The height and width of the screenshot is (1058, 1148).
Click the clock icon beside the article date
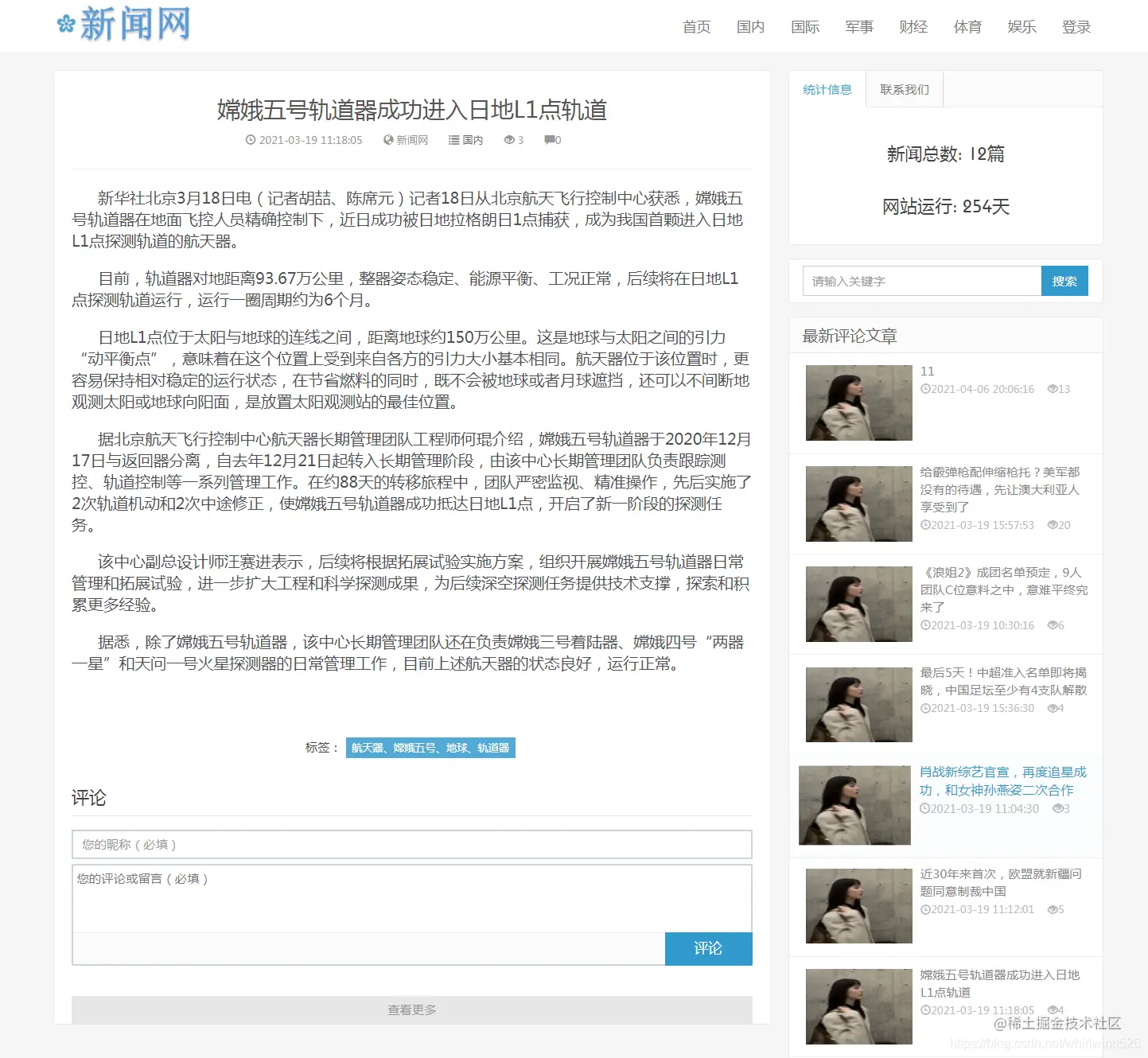click(x=251, y=140)
